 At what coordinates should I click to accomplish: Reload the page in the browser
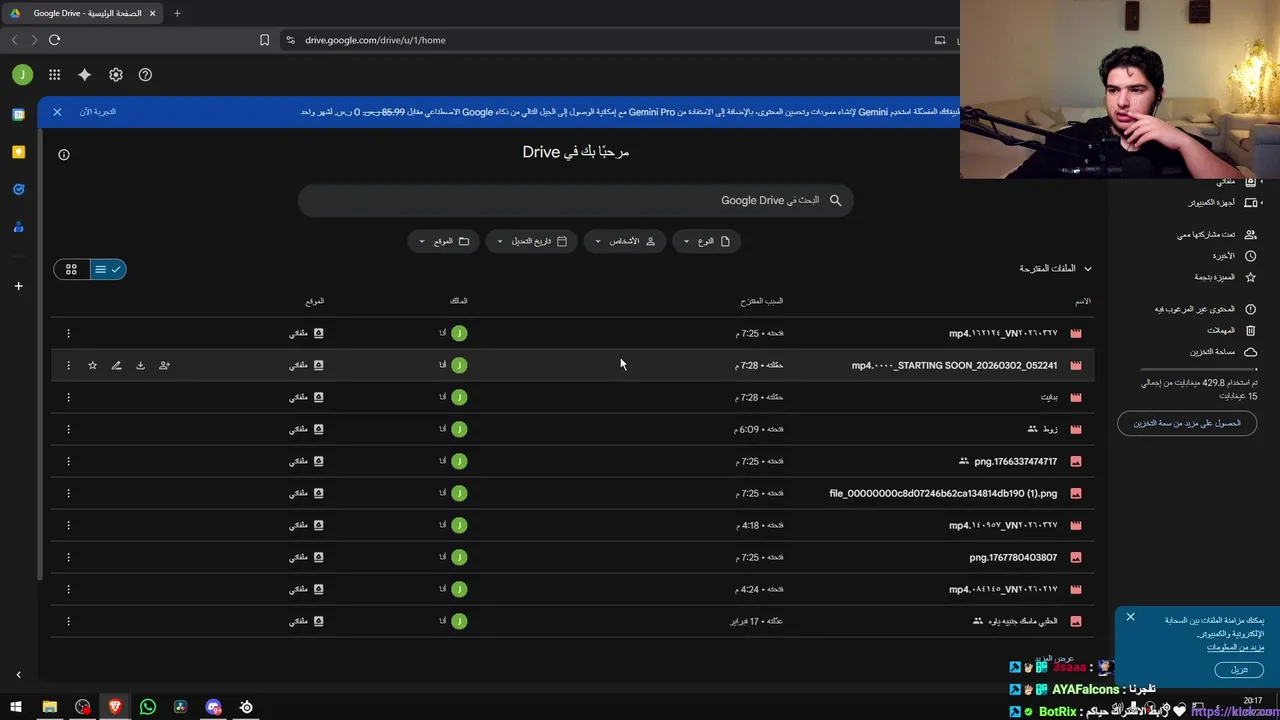[54, 40]
